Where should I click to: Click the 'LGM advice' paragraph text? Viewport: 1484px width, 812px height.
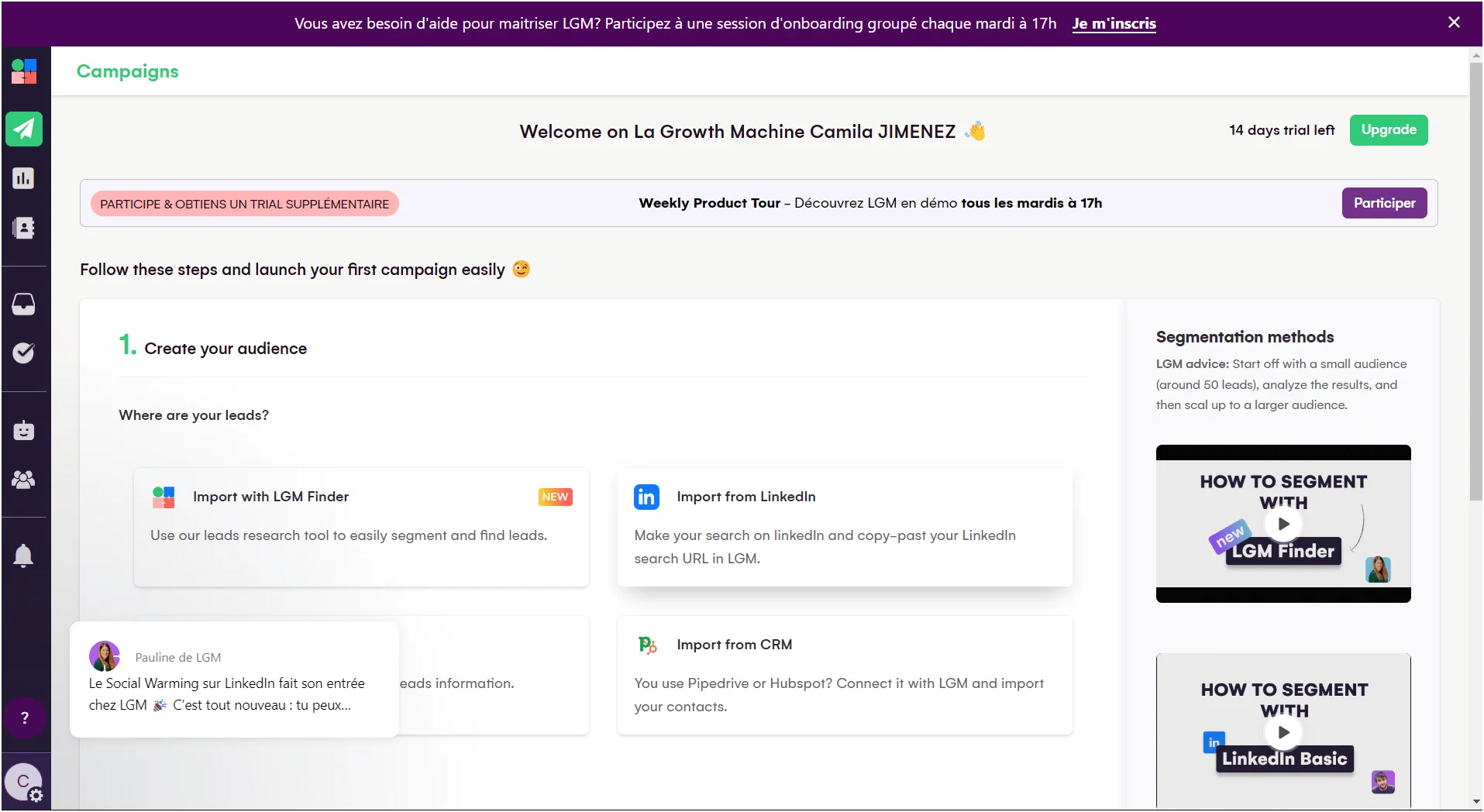(x=1281, y=384)
